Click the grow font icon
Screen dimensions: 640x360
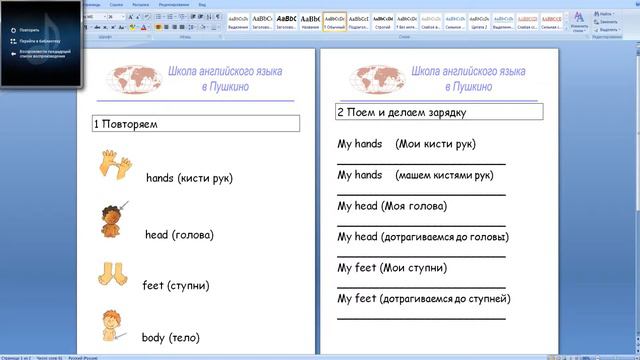tap(130, 17)
